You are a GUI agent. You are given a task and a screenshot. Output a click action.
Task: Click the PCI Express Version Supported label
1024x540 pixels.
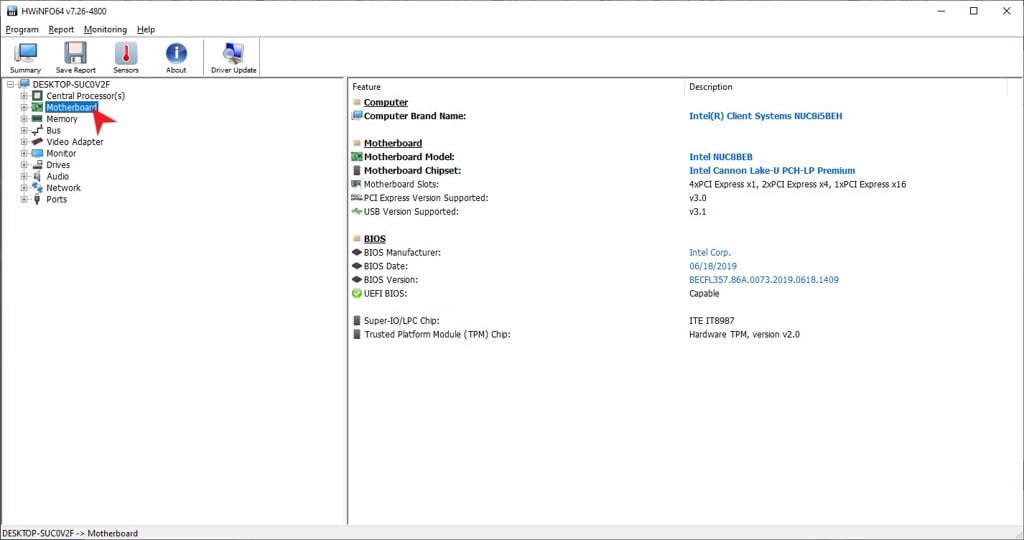[x=426, y=198]
